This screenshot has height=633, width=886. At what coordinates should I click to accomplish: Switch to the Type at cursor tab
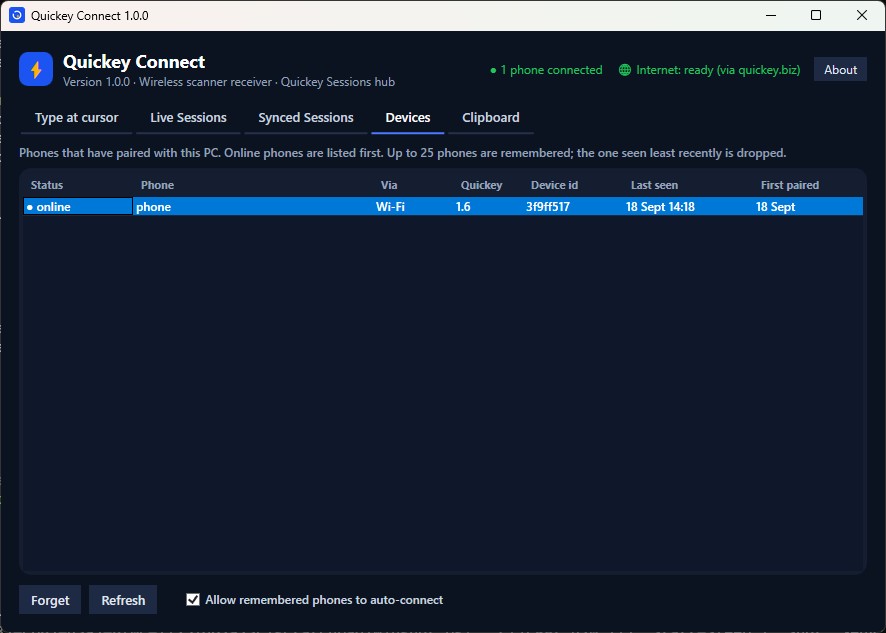[x=76, y=118]
